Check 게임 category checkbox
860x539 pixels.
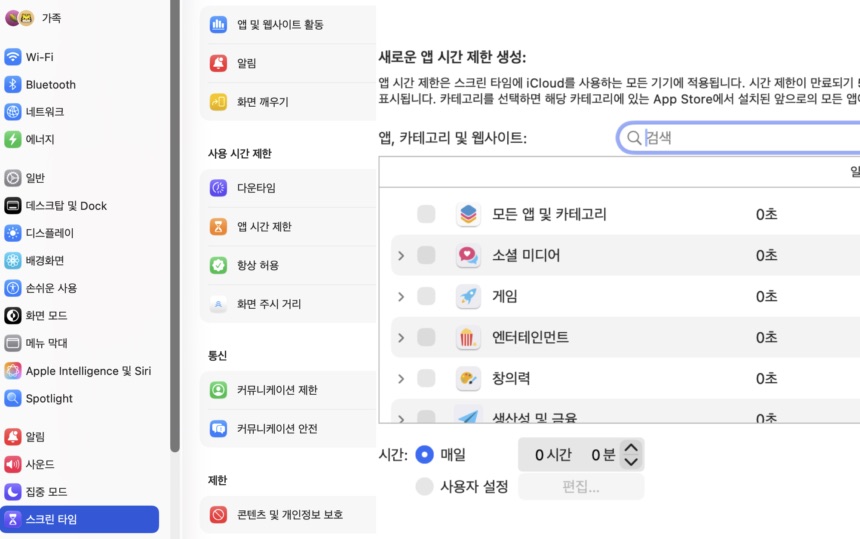point(426,296)
